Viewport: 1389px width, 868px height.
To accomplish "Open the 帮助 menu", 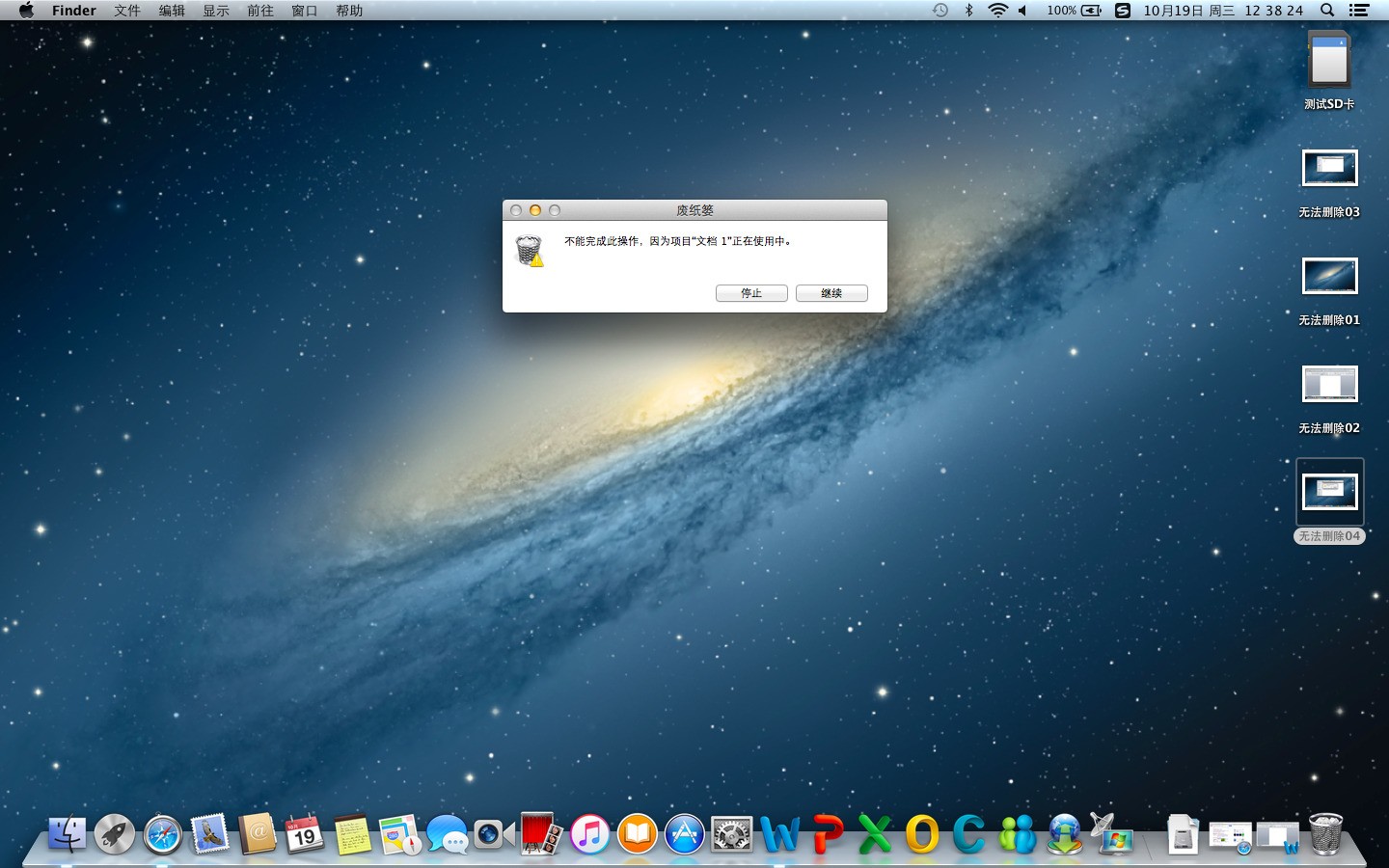I will click(349, 11).
